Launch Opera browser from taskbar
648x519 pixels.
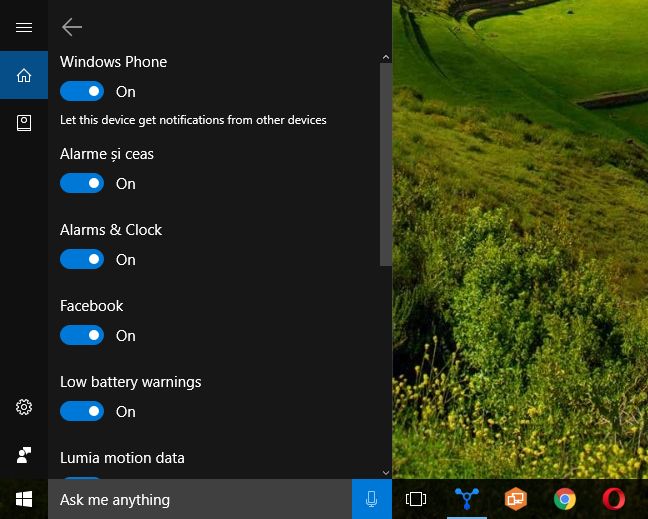click(614, 499)
